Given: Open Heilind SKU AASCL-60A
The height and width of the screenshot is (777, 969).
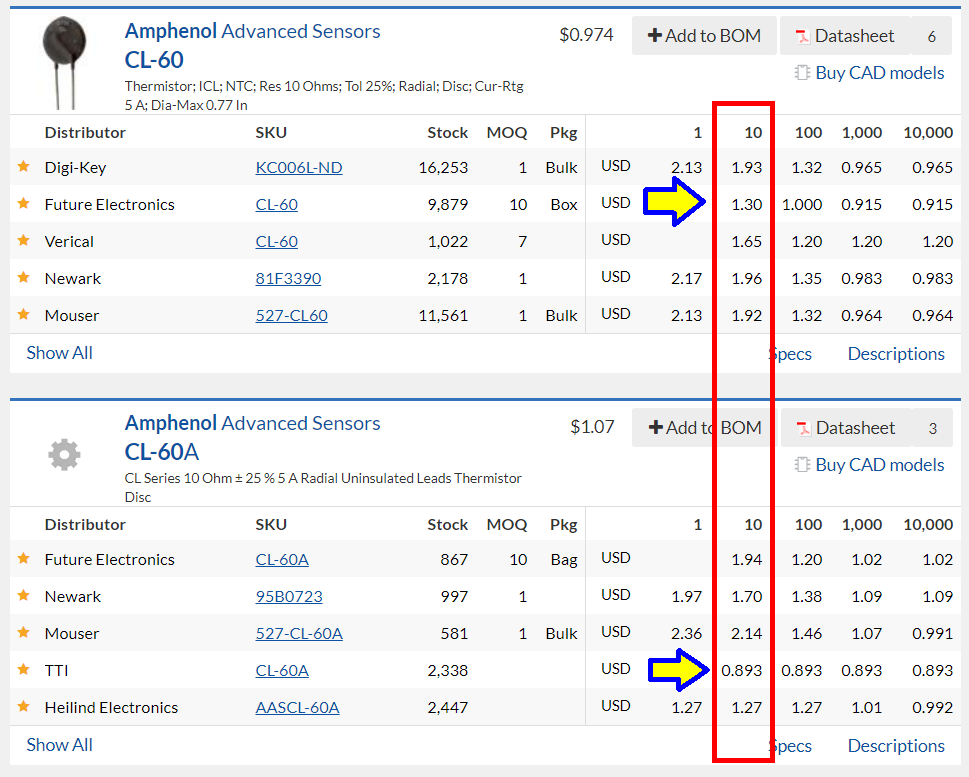Looking at the screenshot, I should pyautogui.click(x=297, y=708).
